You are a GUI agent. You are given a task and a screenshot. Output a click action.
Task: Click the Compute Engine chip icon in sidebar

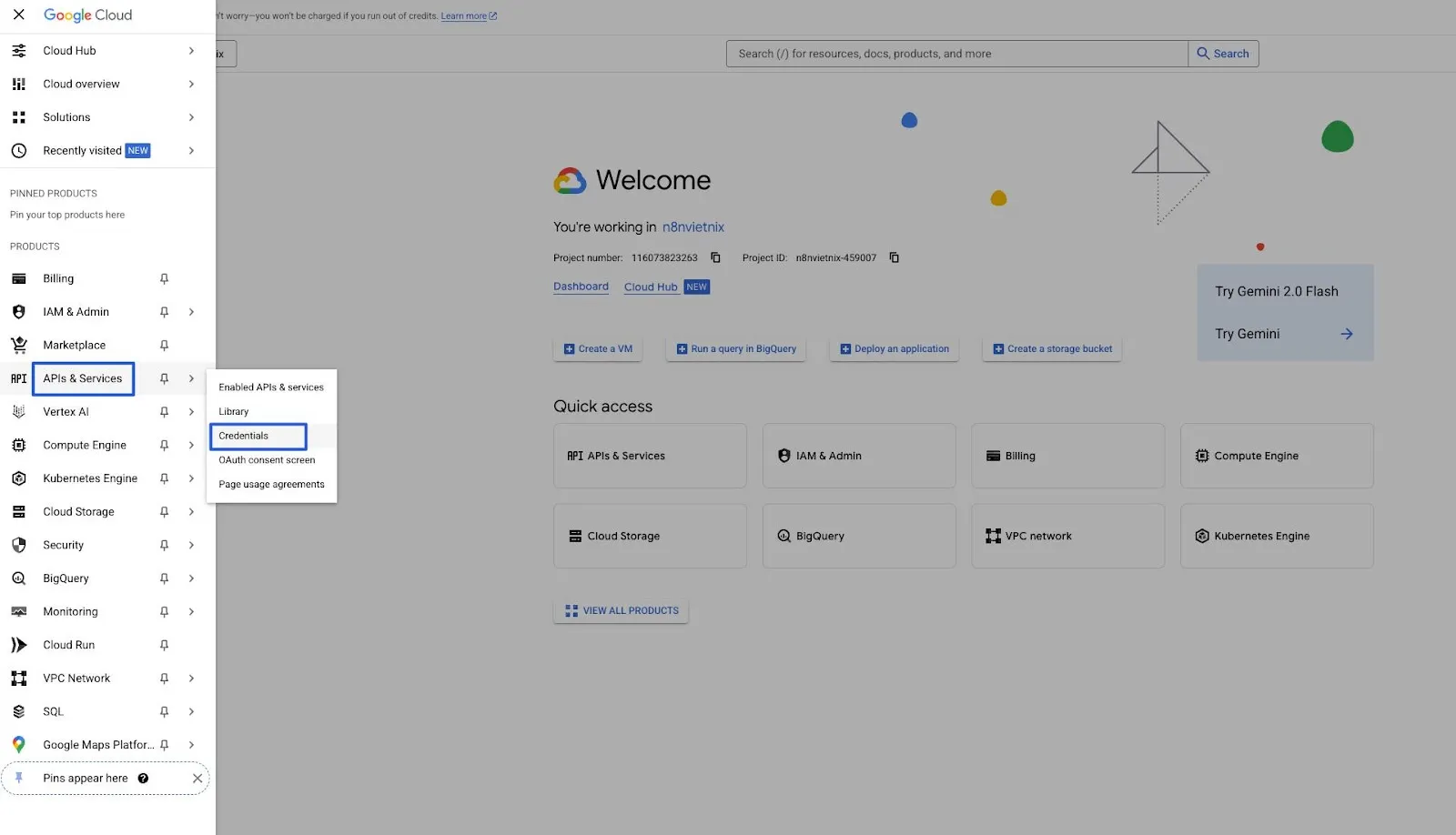point(18,445)
